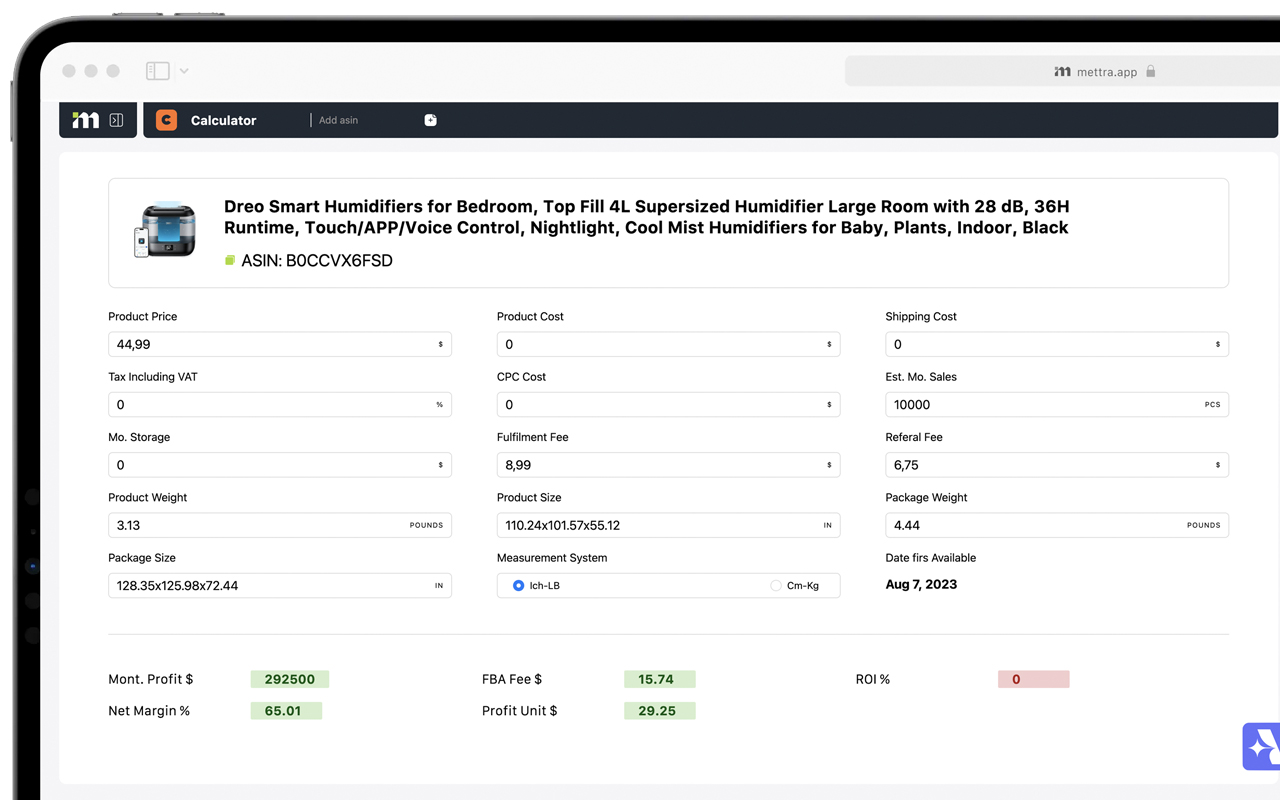Edit the Shipping Cost field
This screenshot has height=800, width=1280.
pos(1057,345)
